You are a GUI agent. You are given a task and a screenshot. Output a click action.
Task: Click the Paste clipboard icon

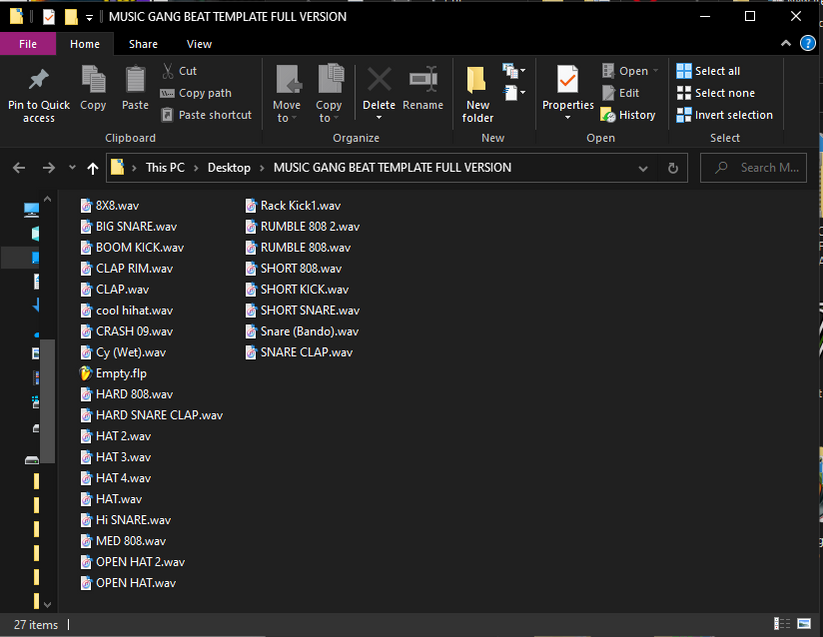coord(135,80)
